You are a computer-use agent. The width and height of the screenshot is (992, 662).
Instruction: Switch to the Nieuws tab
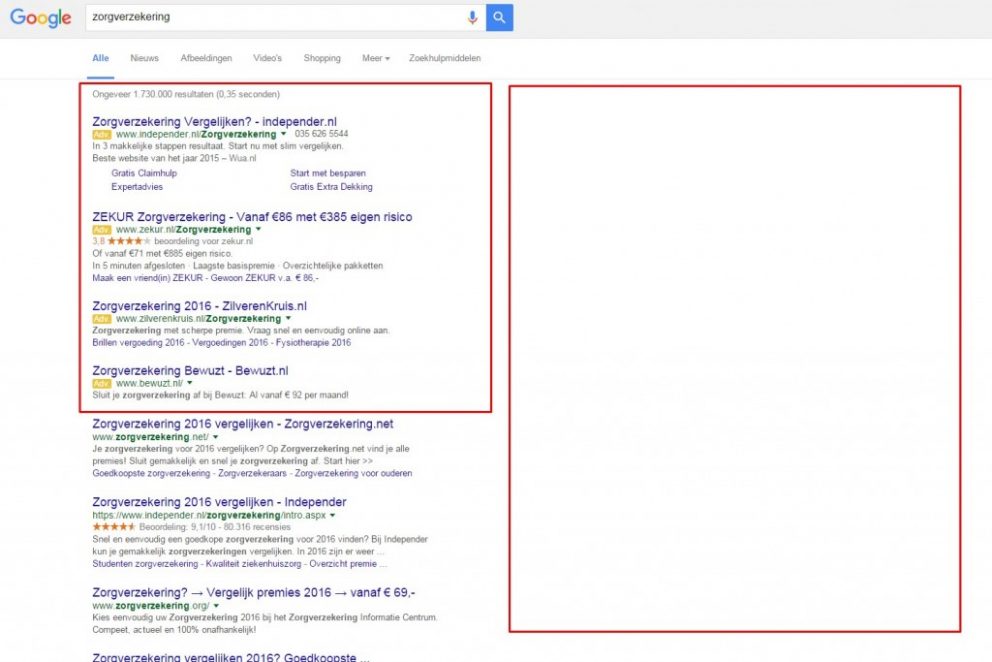[144, 58]
